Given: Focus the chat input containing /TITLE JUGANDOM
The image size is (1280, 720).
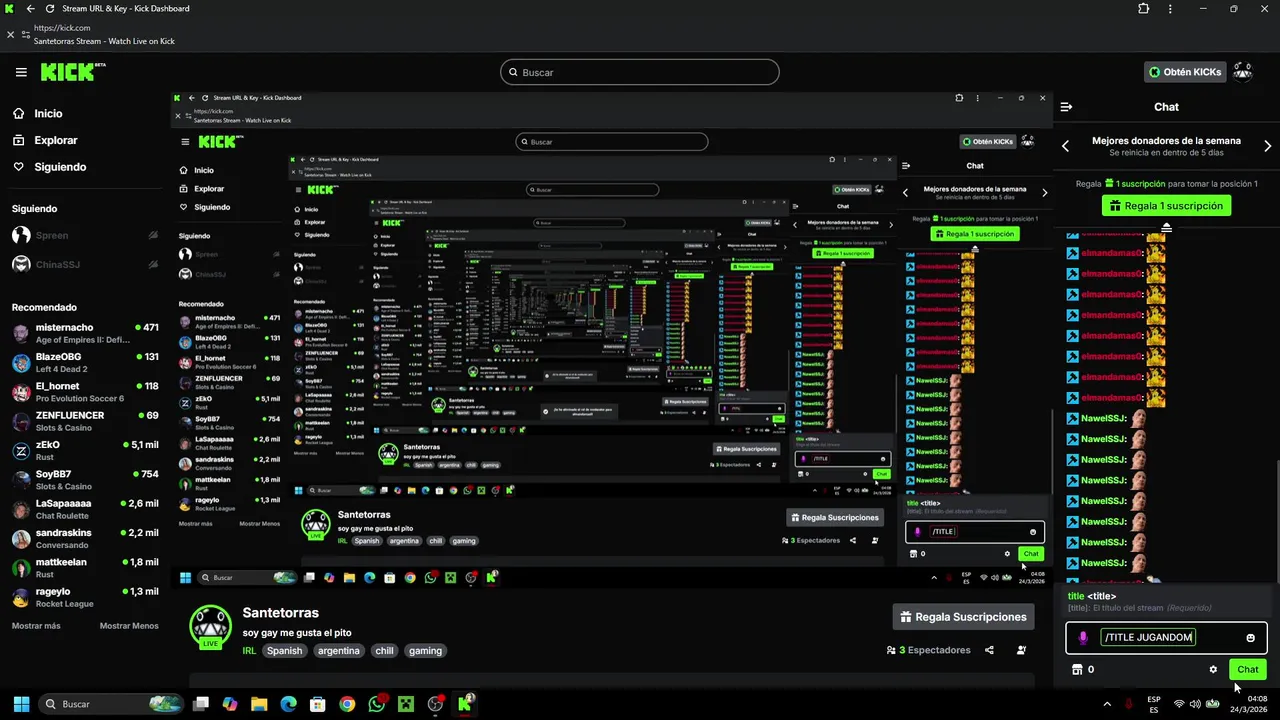Looking at the screenshot, I should [1167, 638].
